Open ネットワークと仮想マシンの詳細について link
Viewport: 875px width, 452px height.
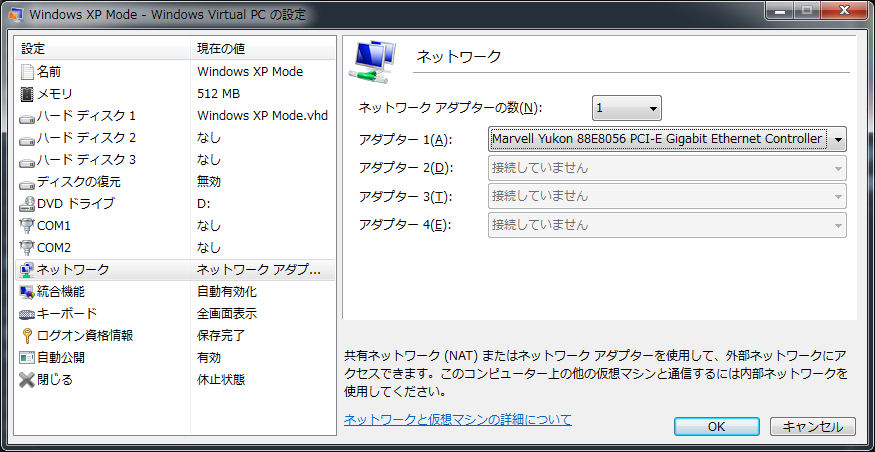457,420
